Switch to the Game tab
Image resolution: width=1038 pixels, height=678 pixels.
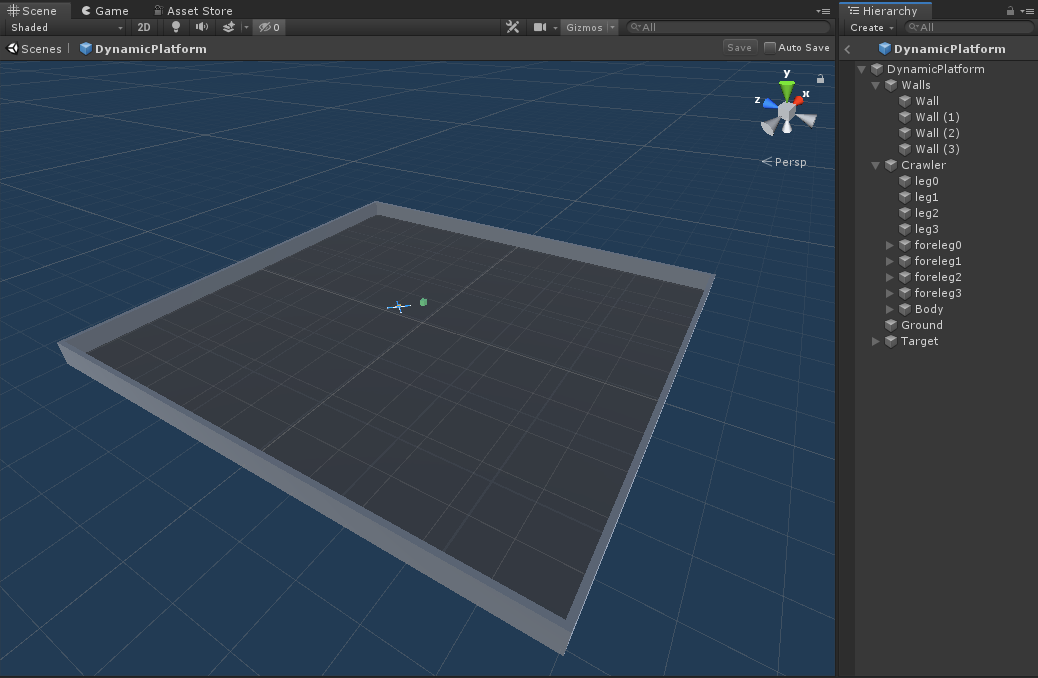[x=105, y=11]
